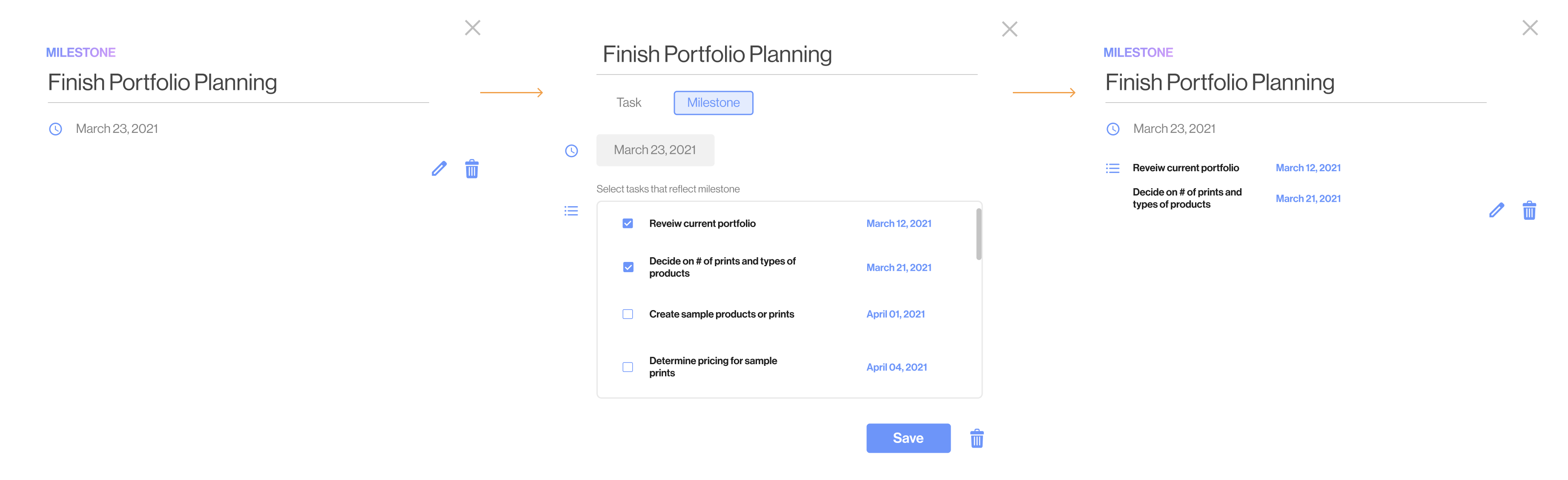Viewport: 1568px width, 480px height.
Task: Click trash icon beside Save button
Action: point(976,438)
